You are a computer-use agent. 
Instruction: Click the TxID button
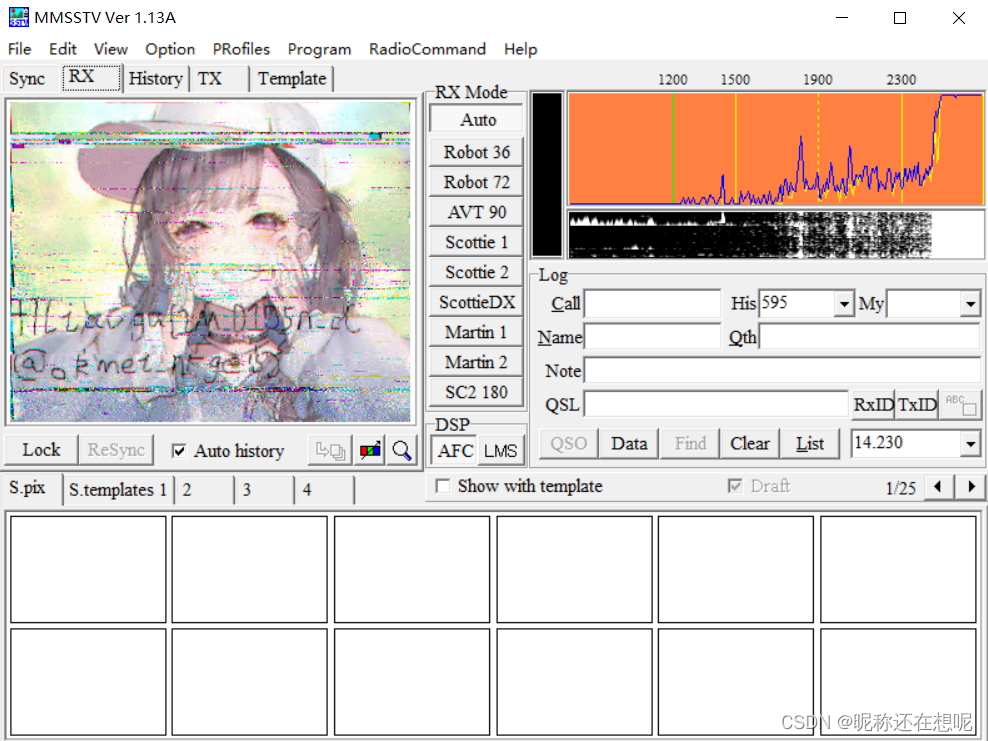[x=917, y=405]
